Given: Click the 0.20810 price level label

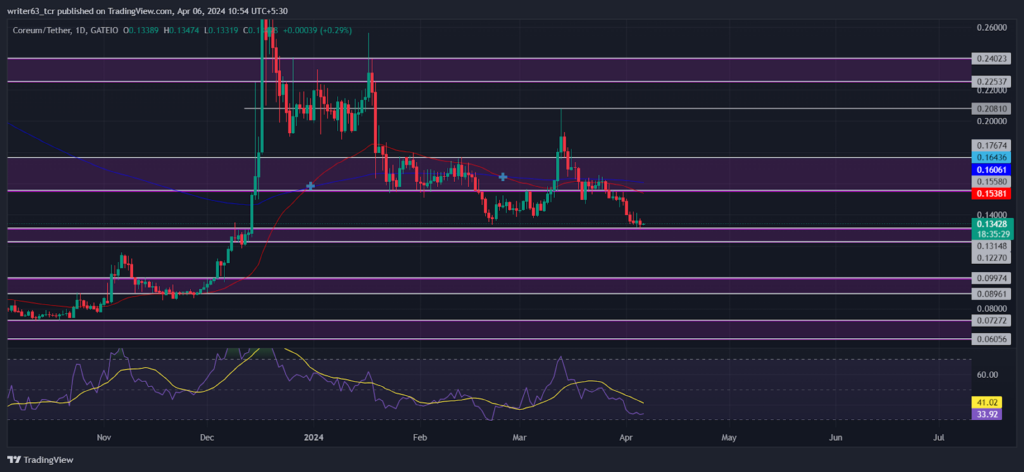Looking at the screenshot, I should point(991,108).
